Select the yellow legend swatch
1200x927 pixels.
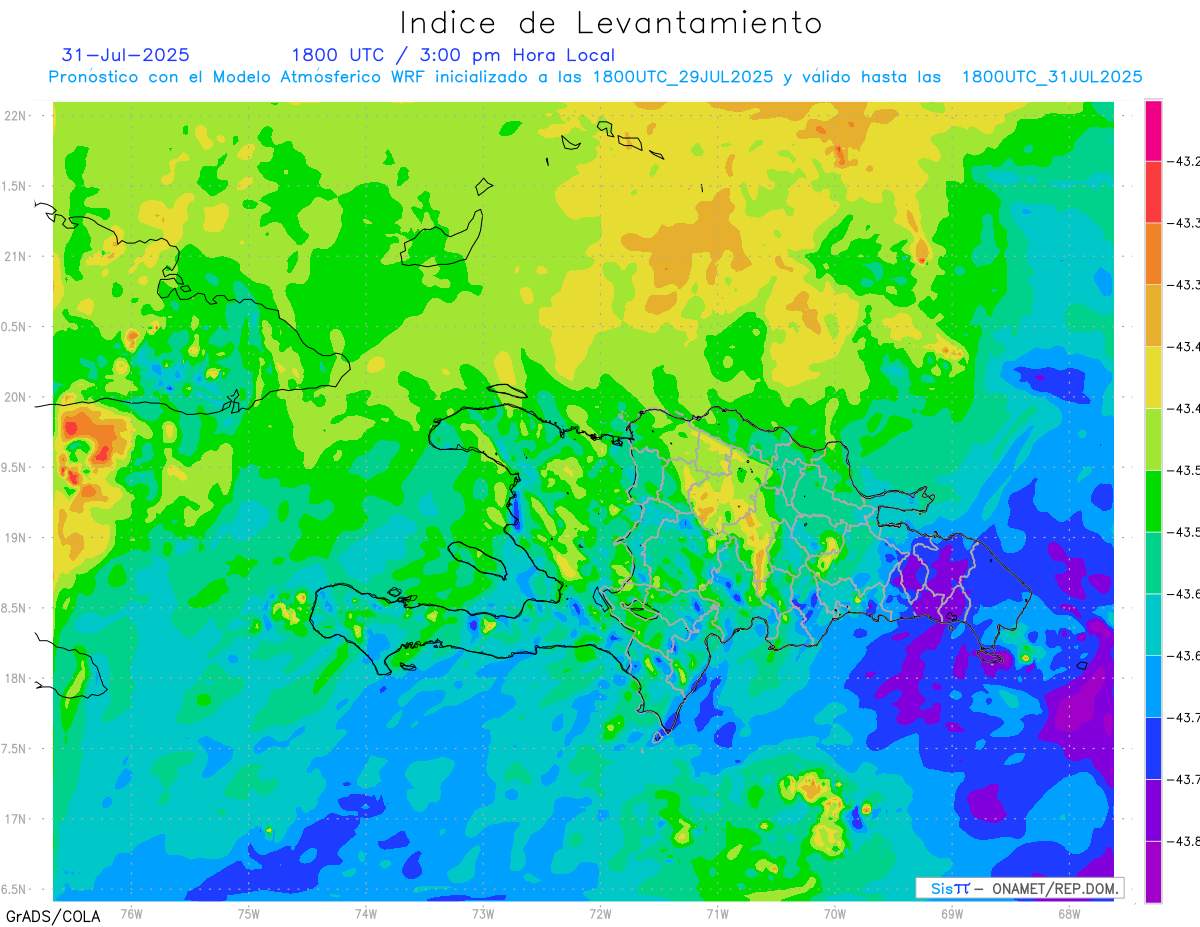click(x=1153, y=377)
